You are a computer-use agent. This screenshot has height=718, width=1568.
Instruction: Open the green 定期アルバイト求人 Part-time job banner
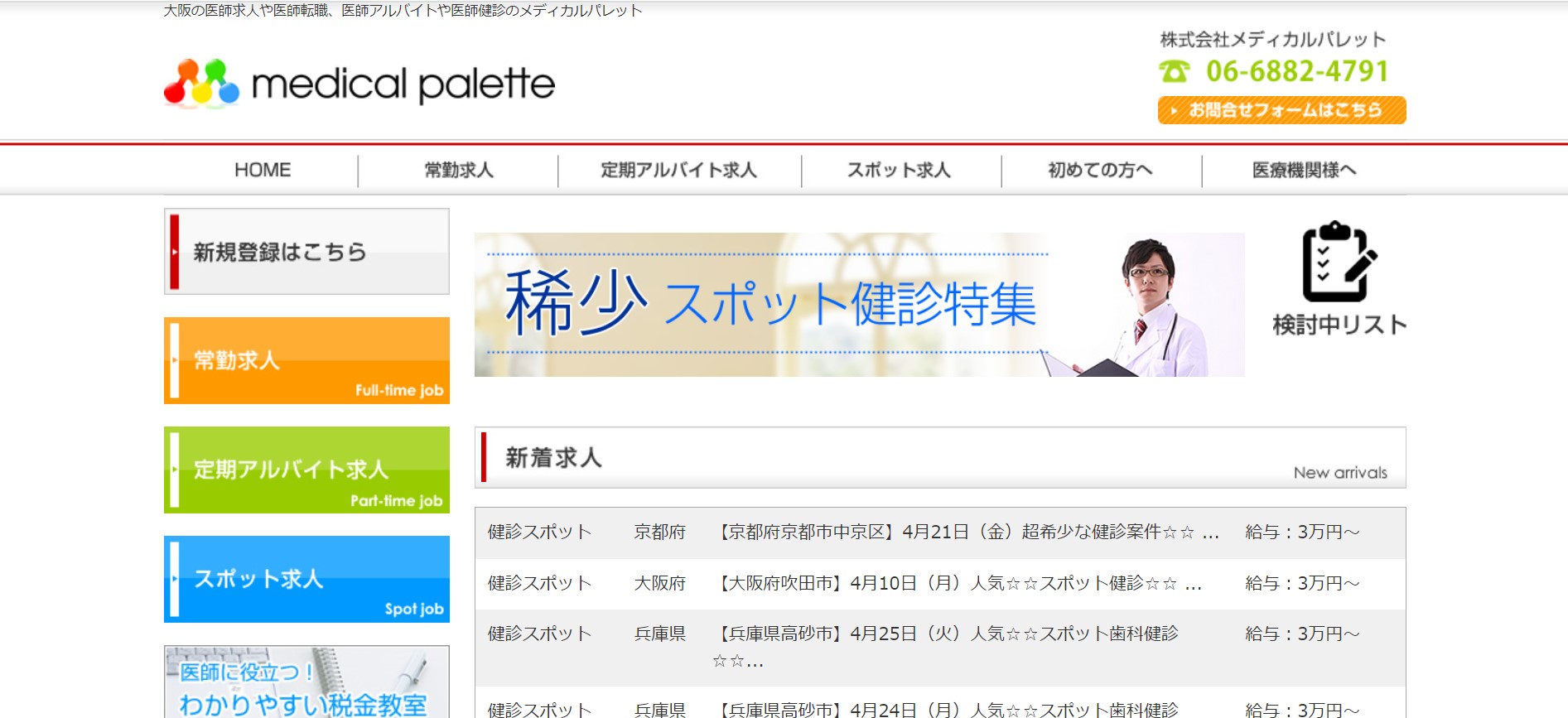point(306,470)
